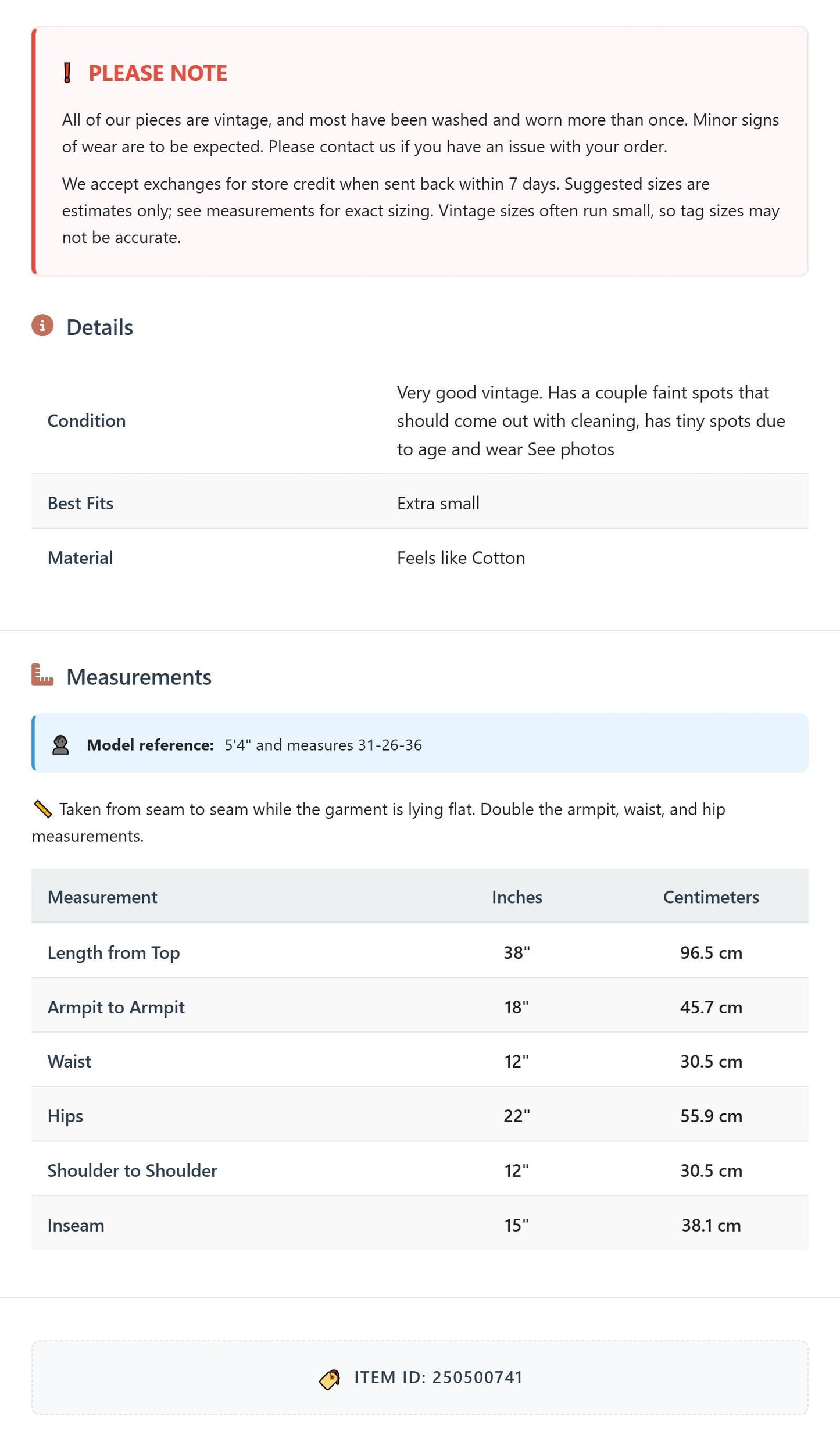The image size is (840, 1442).
Task: Click the yellow ruler emoji icon
Action: (x=43, y=809)
